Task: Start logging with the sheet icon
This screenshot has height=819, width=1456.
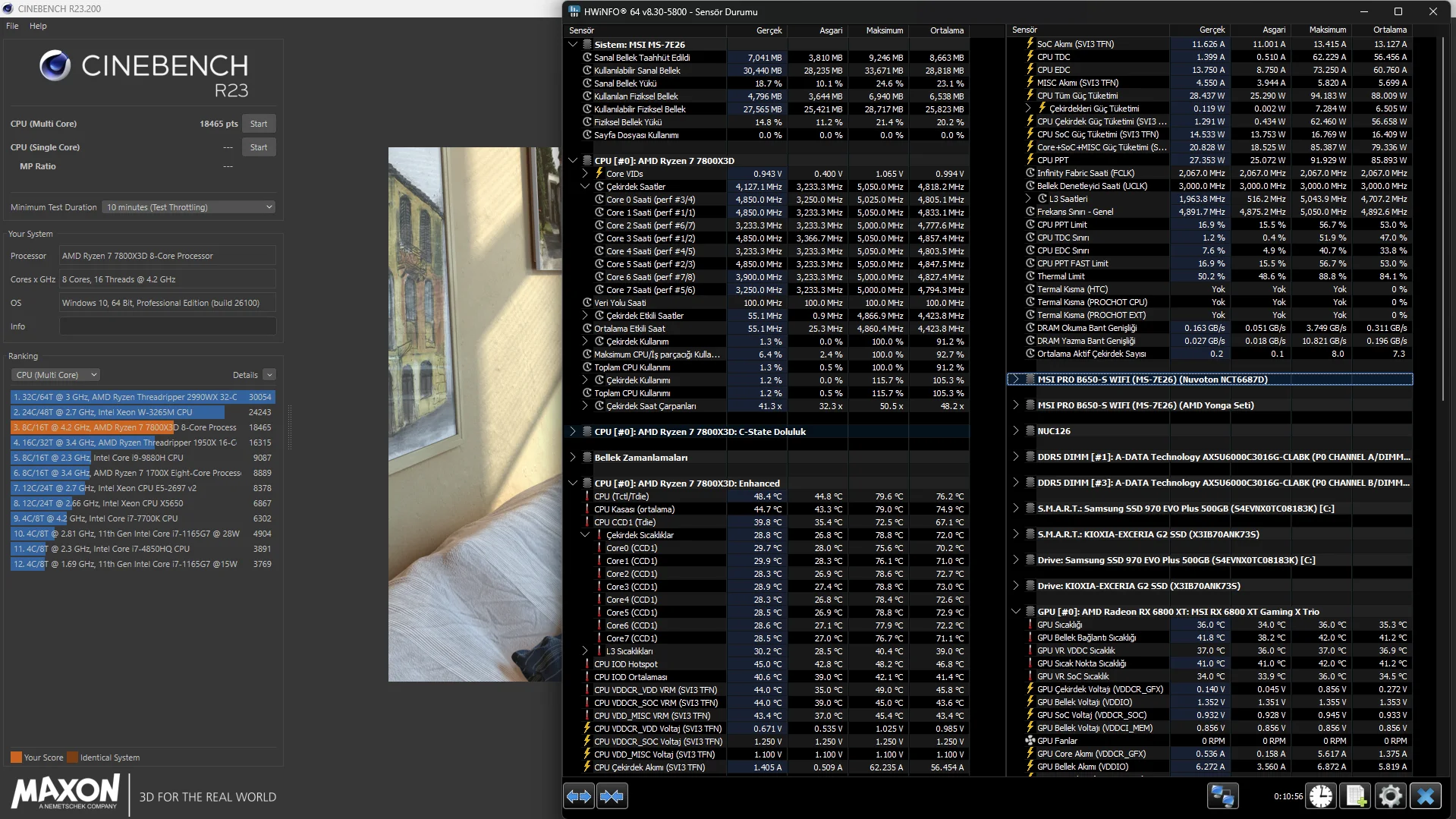Action: tap(1355, 796)
